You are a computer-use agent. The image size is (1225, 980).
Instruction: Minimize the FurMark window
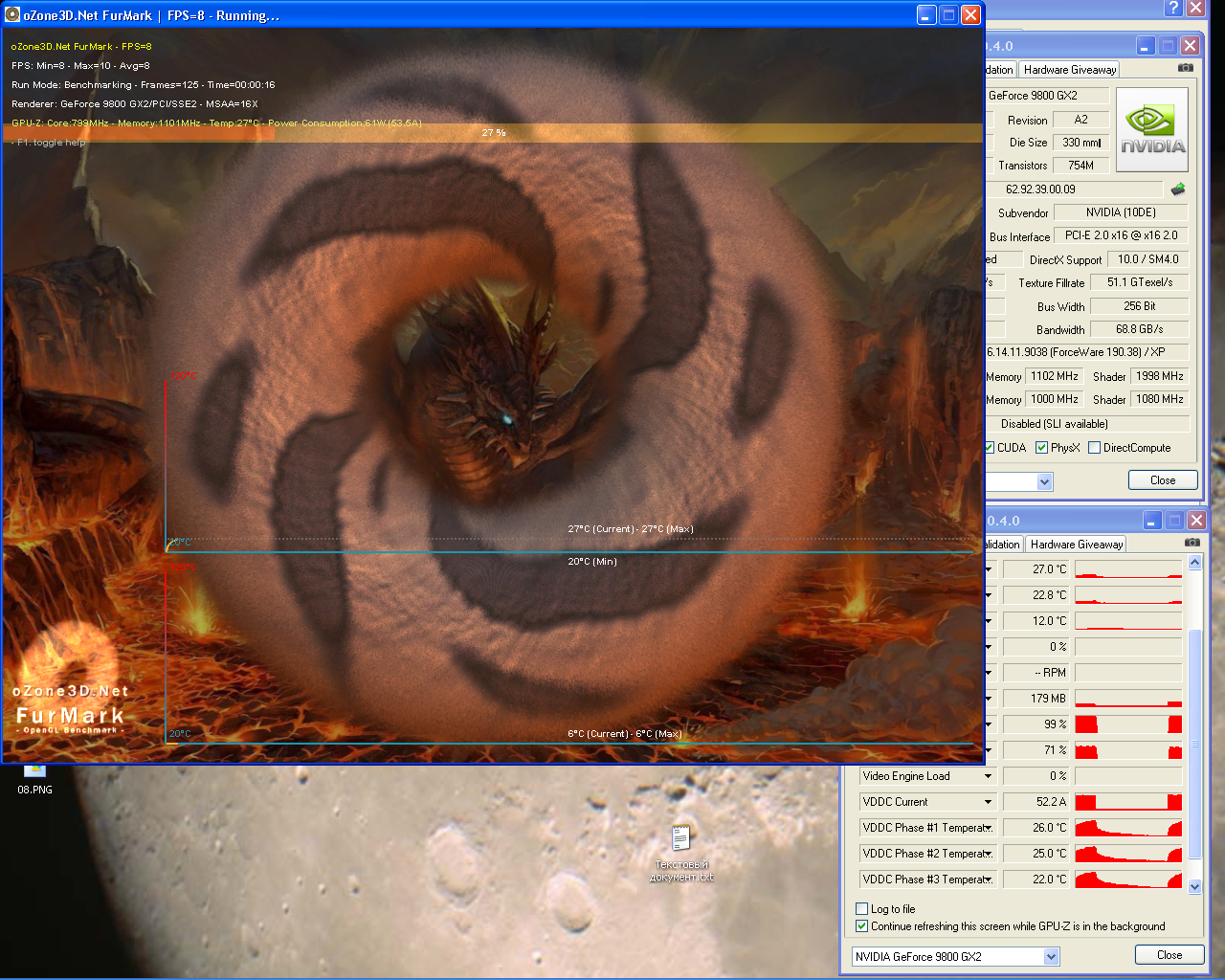pos(926,14)
